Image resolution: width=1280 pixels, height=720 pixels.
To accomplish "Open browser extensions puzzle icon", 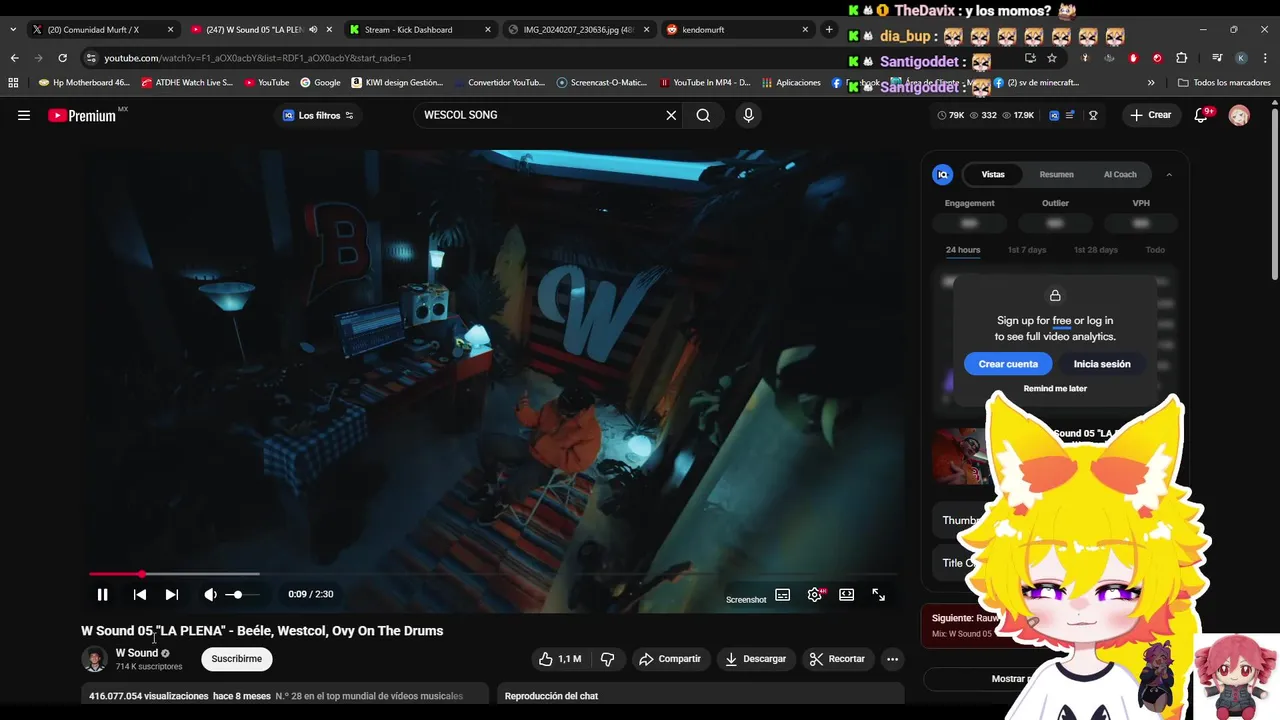I will 1181,58.
